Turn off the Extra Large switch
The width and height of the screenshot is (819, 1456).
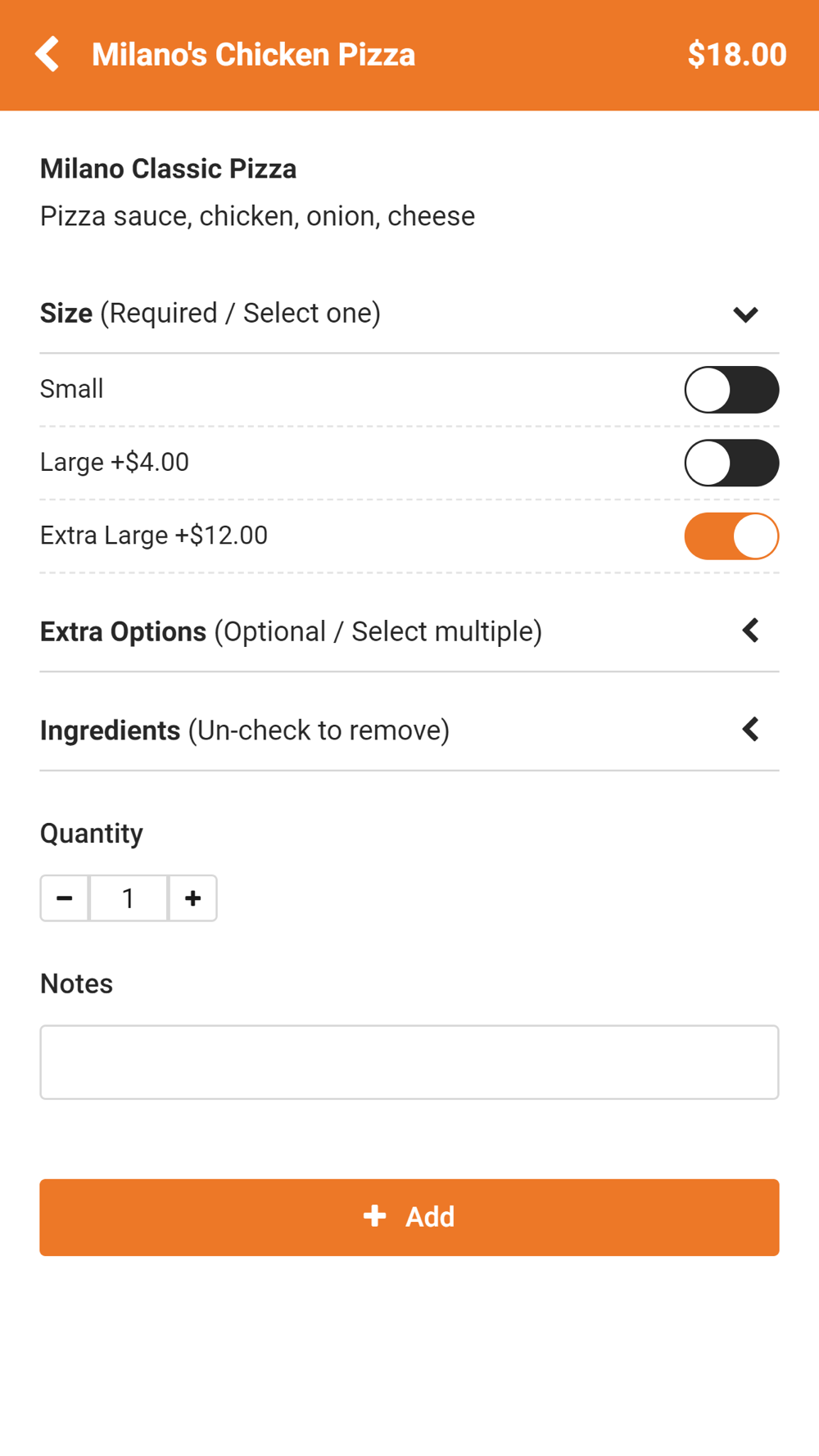pos(731,536)
